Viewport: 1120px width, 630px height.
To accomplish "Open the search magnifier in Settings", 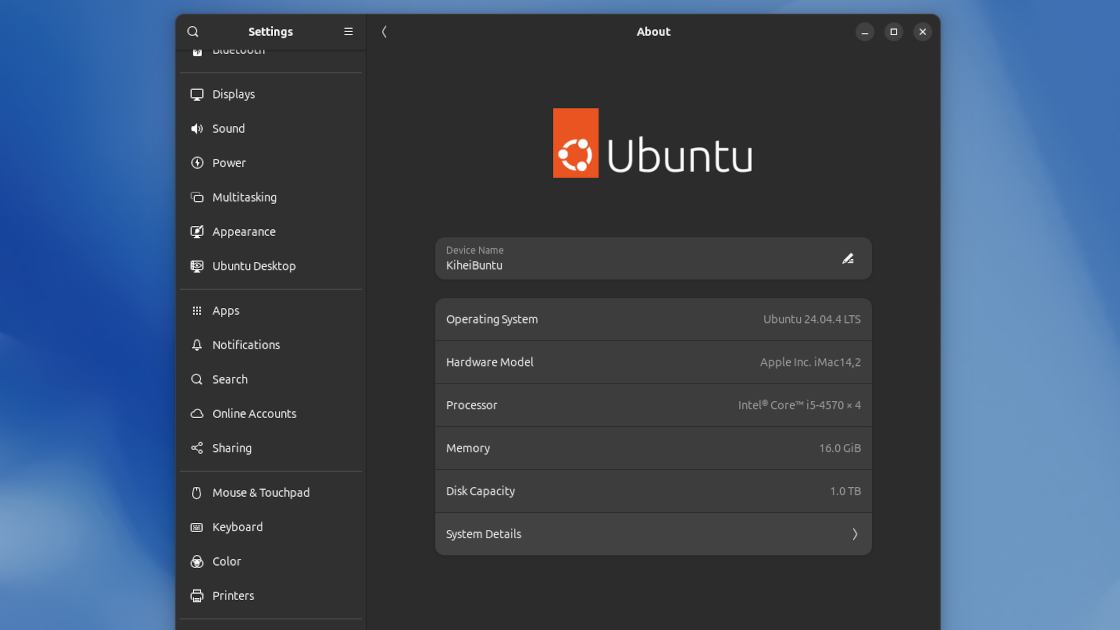I will tap(193, 31).
